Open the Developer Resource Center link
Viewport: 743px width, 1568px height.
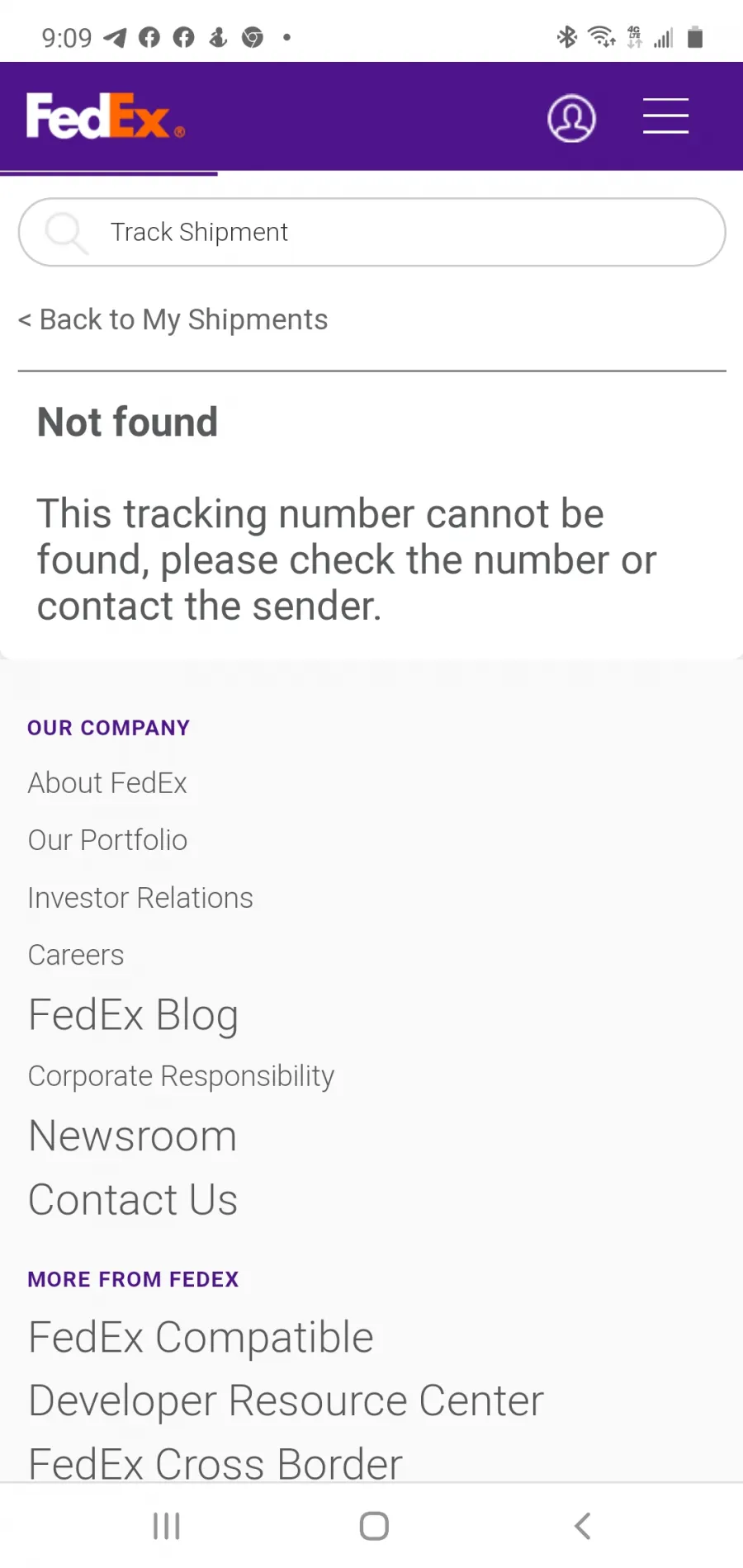click(x=286, y=1401)
